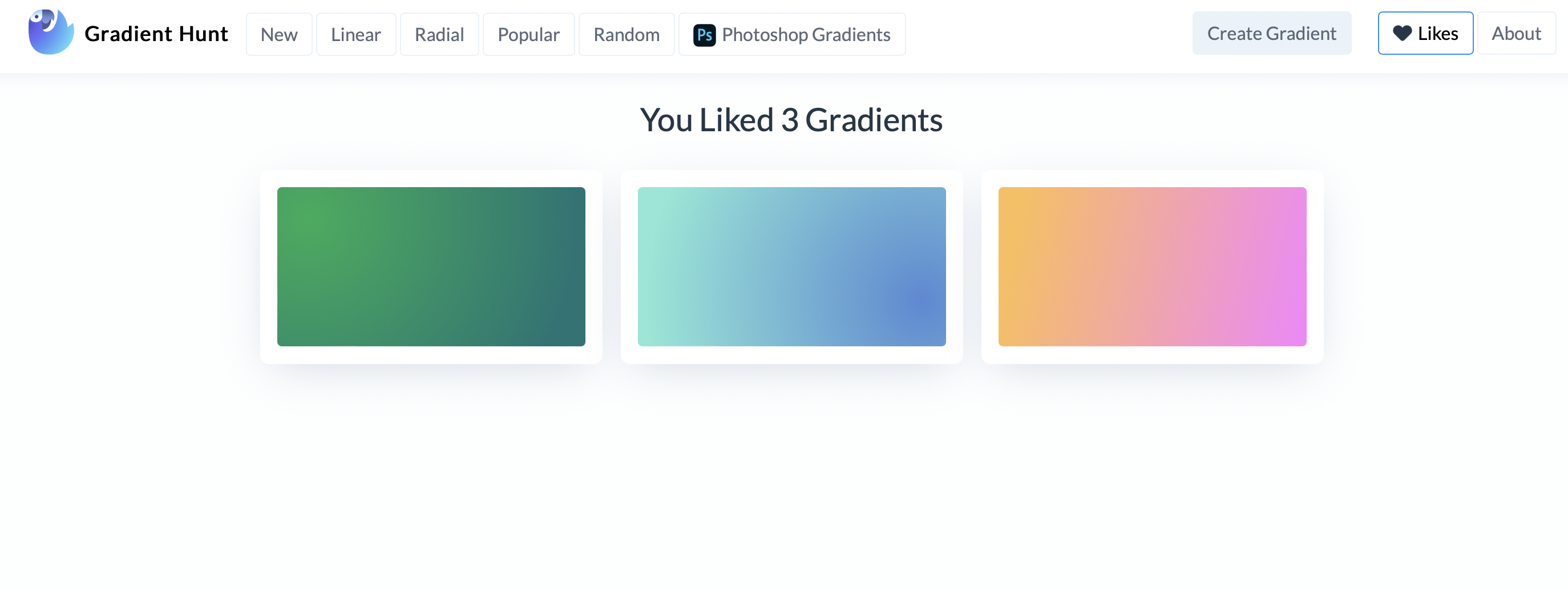This screenshot has width=1568, height=590.
Task: Open the orange-to-pink gradient card
Action: (1152, 266)
